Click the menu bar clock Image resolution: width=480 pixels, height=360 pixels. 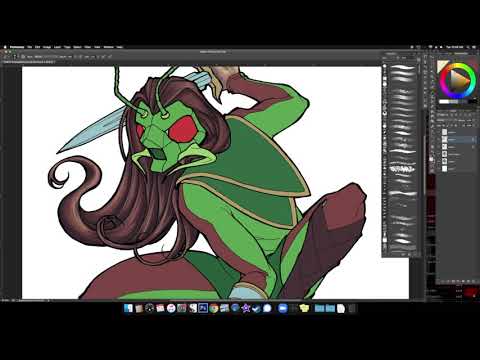pyautogui.click(x=456, y=47)
